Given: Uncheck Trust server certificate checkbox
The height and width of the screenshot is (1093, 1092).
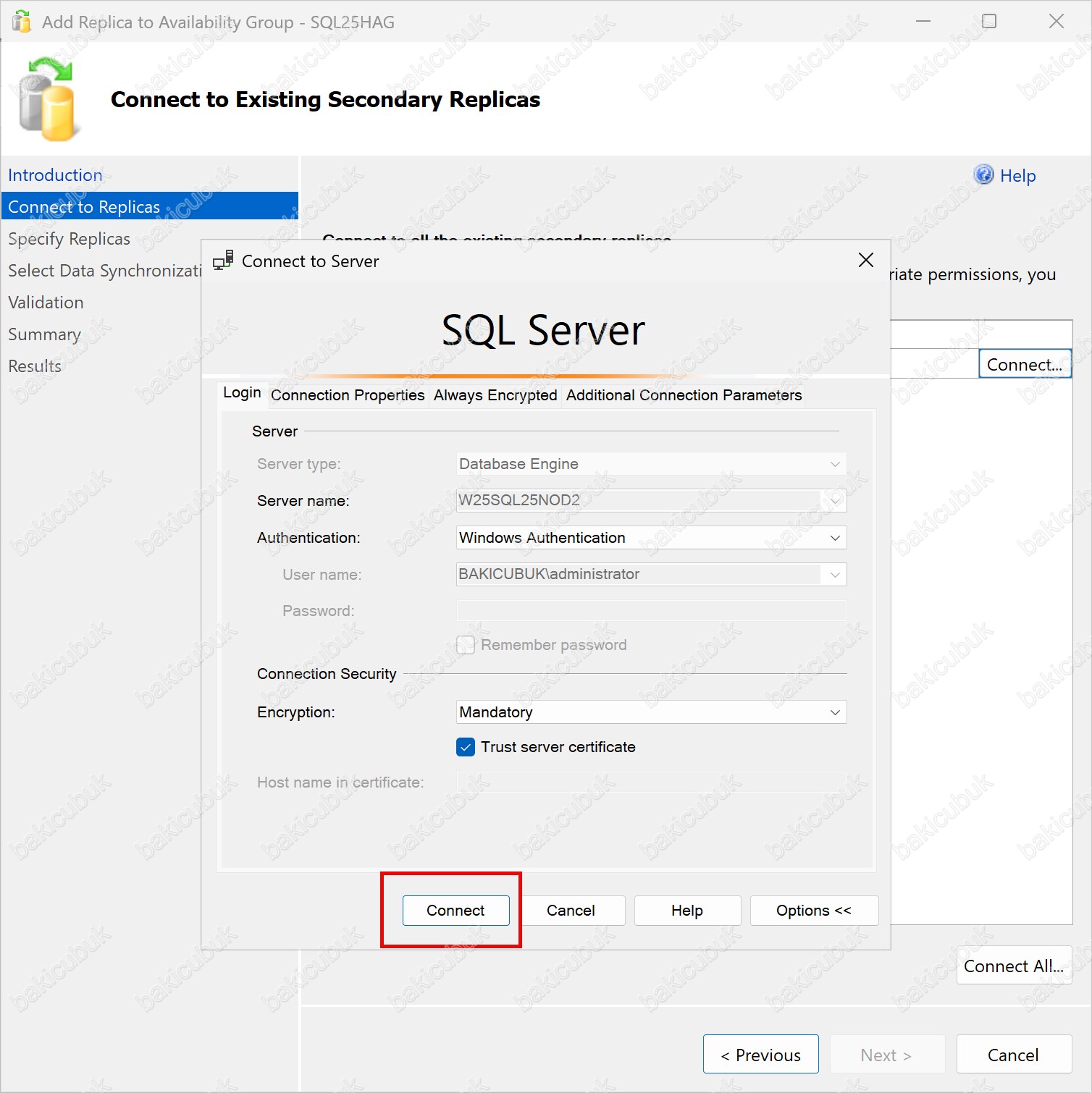Looking at the screenshot, I should [466, 747].
